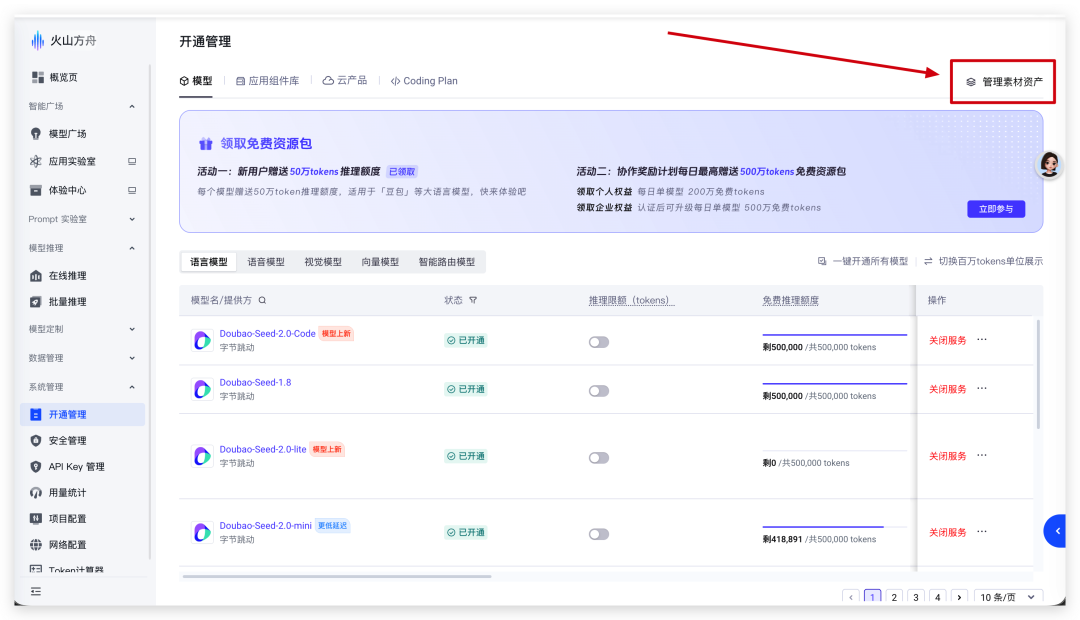The height and width of the screenshot is (620, 1080).
Task: Switch to the 应用组件库 tab
Action: (x=267, y=81)
